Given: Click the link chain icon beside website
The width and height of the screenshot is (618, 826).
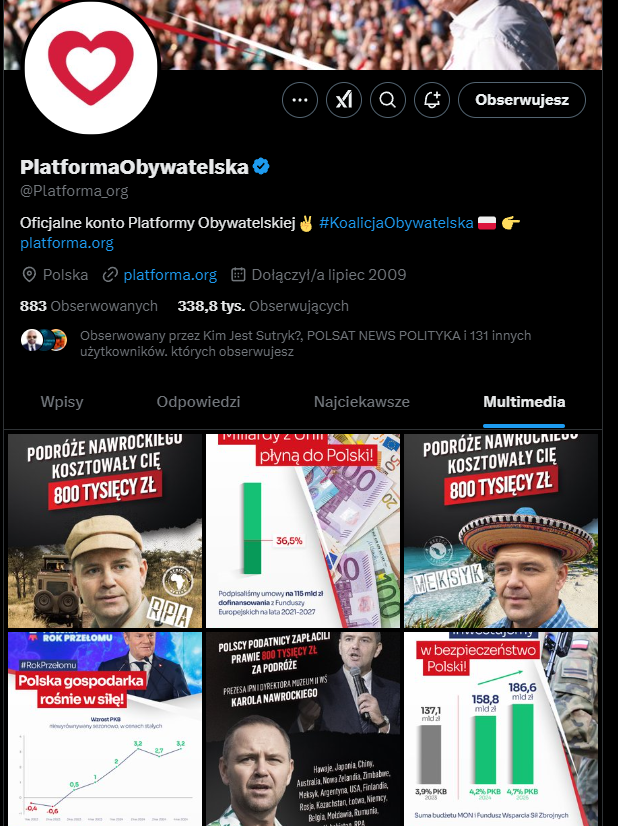Looking at the screenshot, I should click(110, 274).
